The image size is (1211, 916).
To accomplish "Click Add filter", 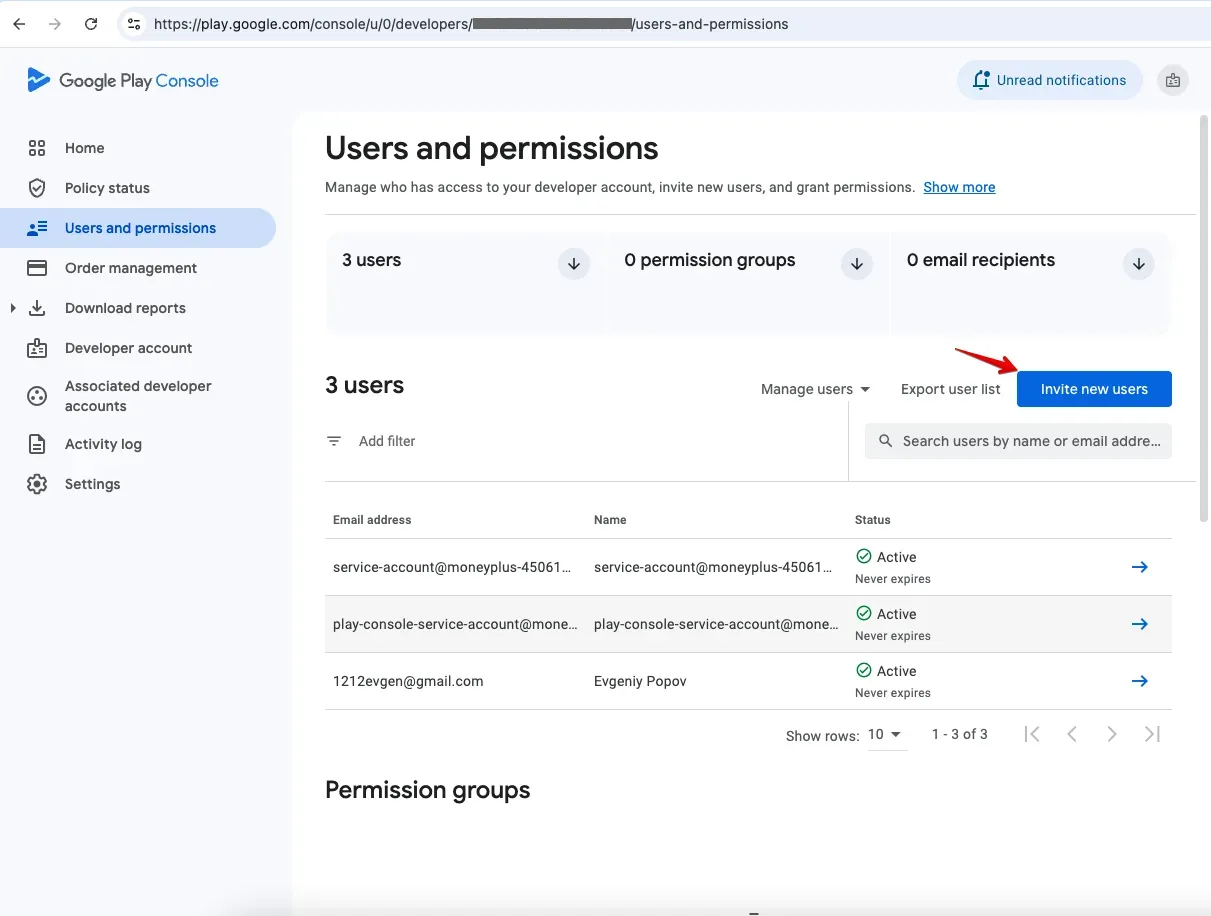I will click(387, 441).
